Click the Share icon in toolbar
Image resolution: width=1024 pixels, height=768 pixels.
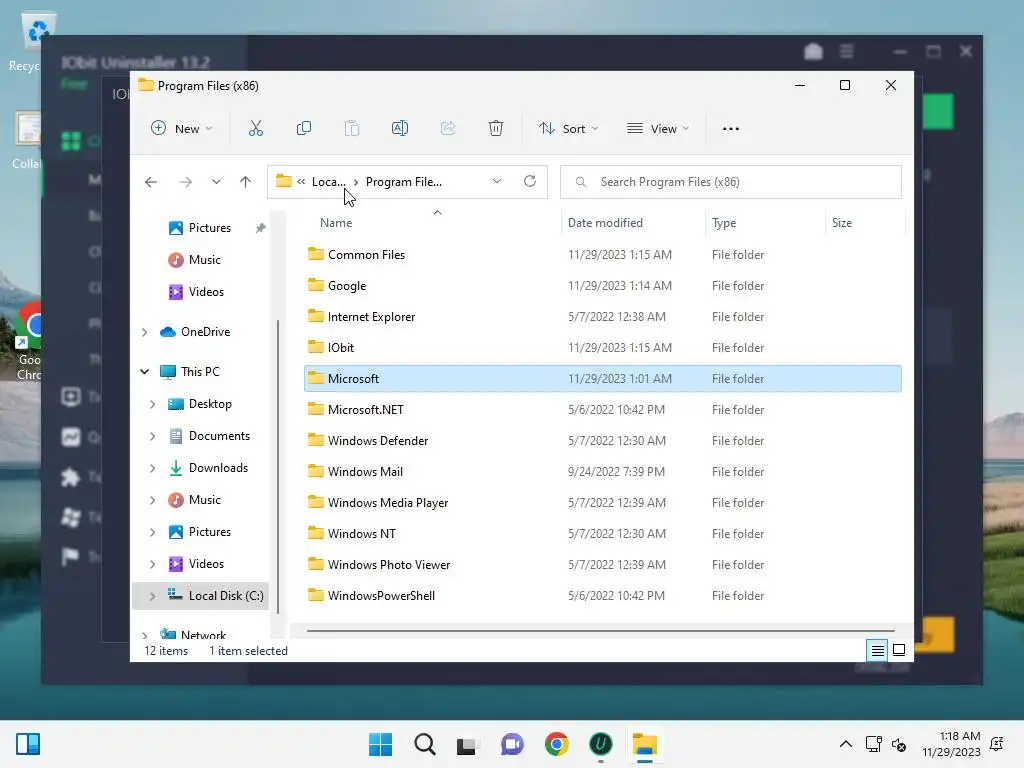[448, 129]
